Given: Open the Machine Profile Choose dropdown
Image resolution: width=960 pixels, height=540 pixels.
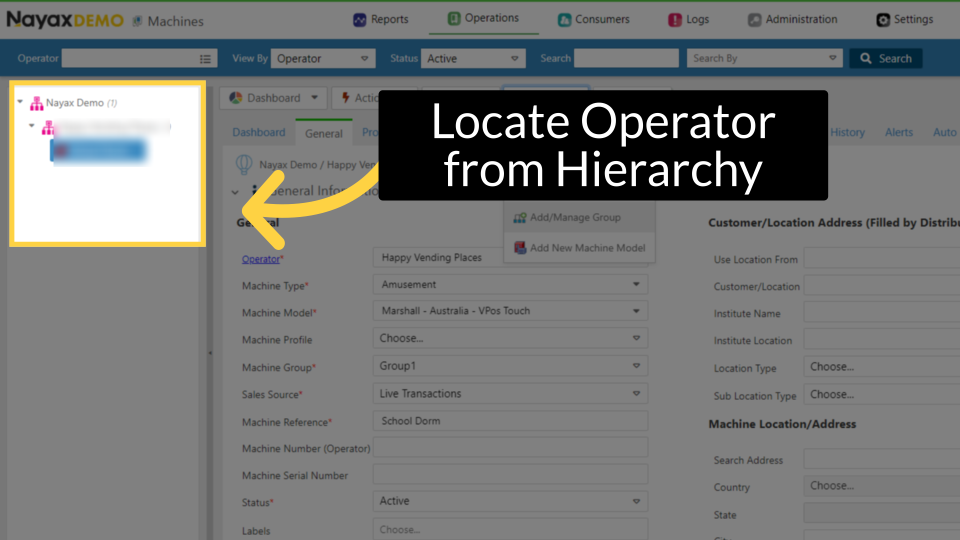Looking at the screenshot, I should [510, 338].
